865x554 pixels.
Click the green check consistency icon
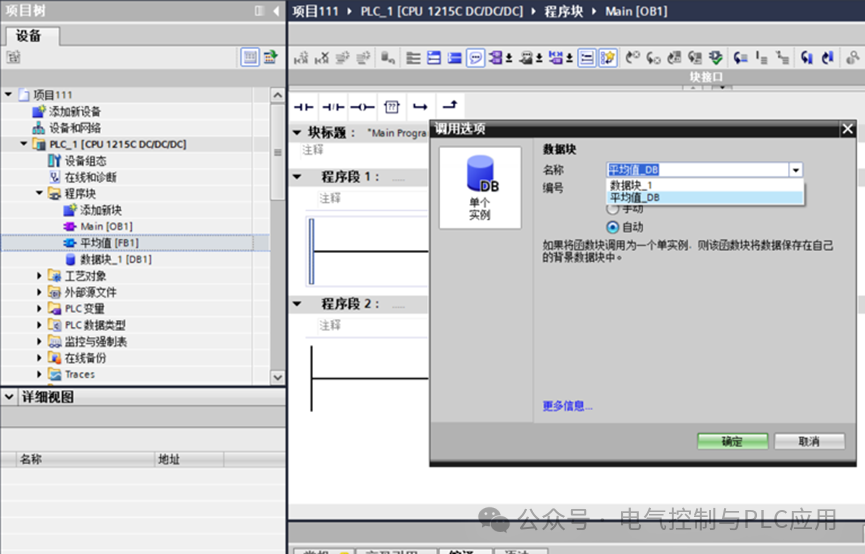[716, 57]
